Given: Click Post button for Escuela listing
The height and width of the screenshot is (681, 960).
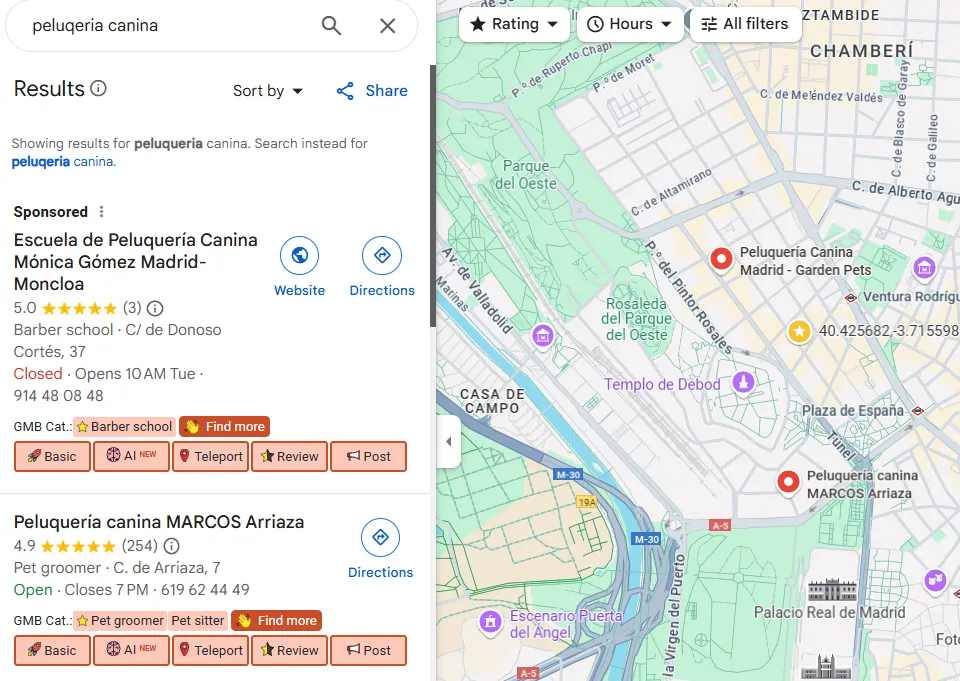Looking at the screenshot, I should [x=369, y=456].
